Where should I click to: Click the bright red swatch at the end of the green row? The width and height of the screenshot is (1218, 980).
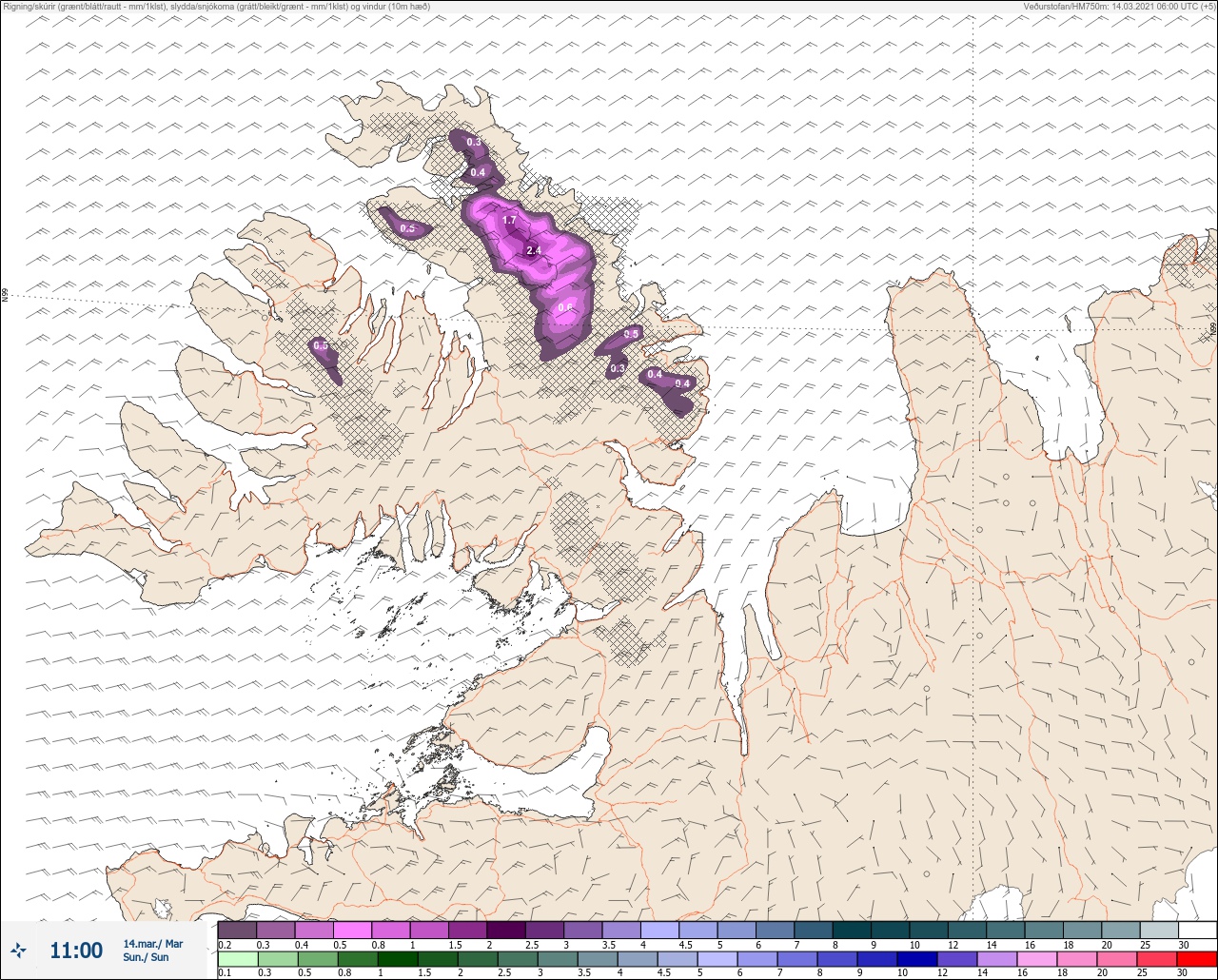tap(1197, 959)
